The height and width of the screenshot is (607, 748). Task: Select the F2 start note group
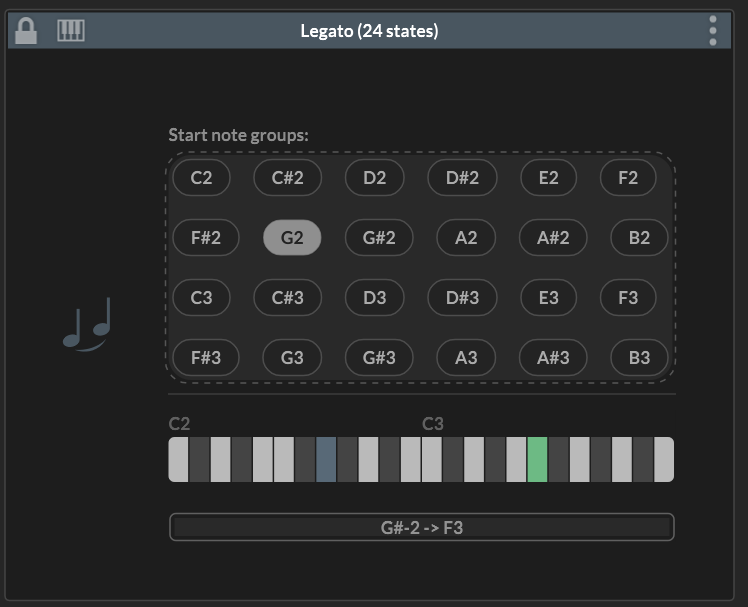point(628,178)
